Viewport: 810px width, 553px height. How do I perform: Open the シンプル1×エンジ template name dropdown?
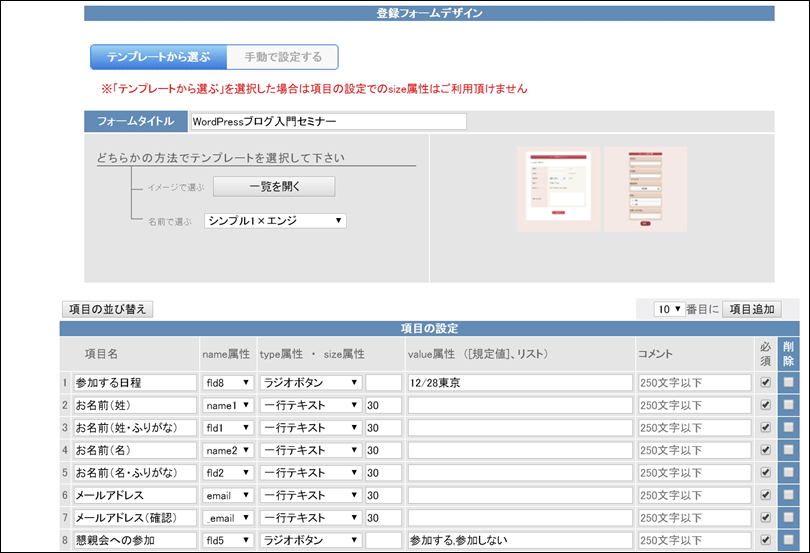pos(275,221)
